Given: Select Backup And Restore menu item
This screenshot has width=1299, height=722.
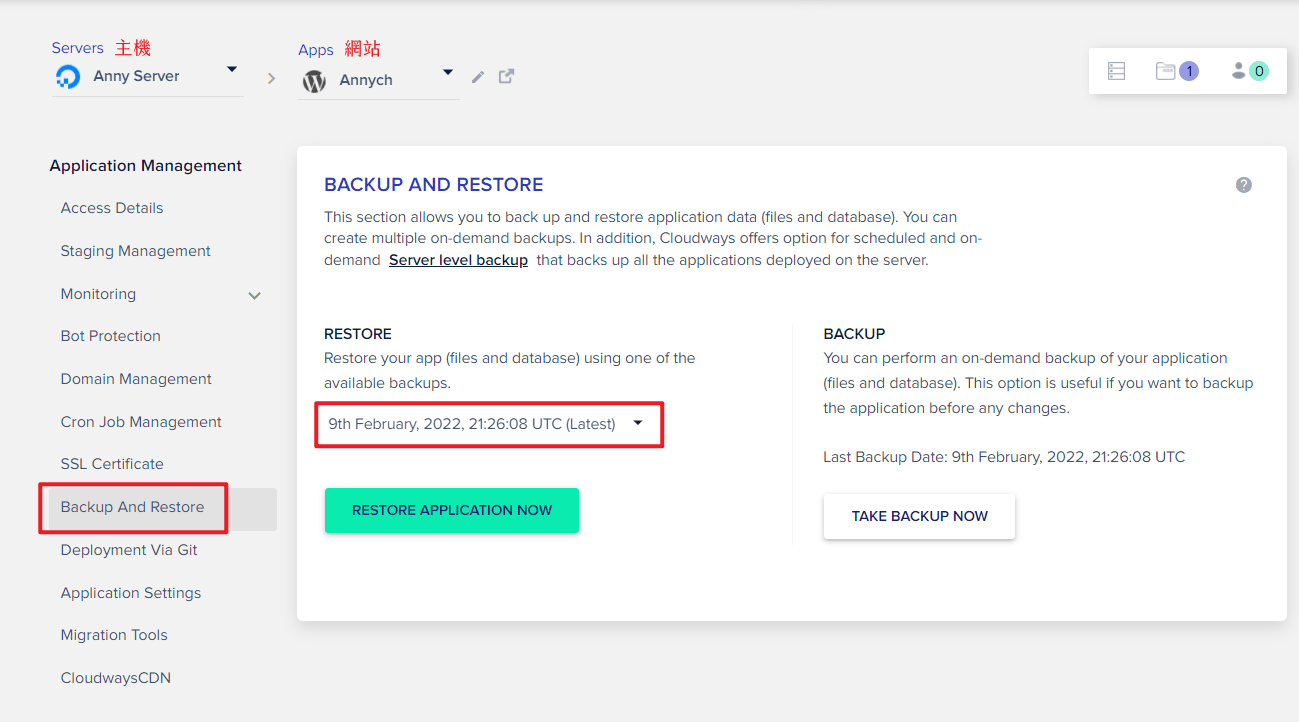Looking at the screenshot, I should pyautogui.click(x=133, y=507).
